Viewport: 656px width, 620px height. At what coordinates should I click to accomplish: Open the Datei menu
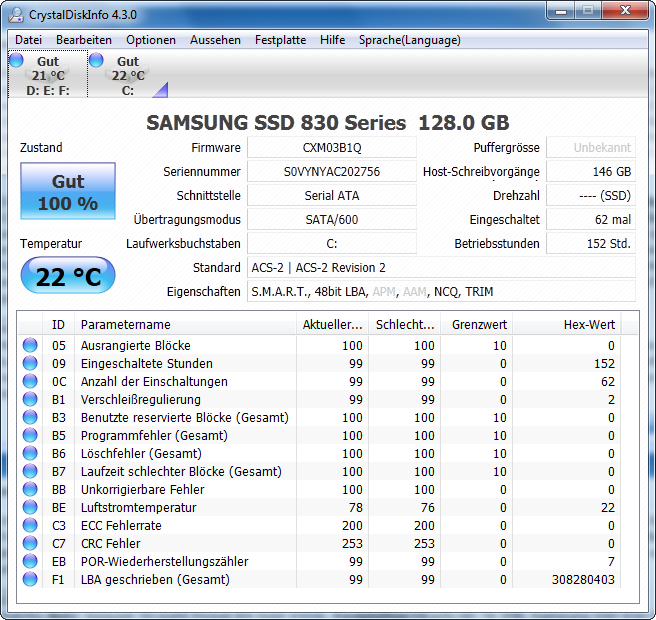point(28,40)
